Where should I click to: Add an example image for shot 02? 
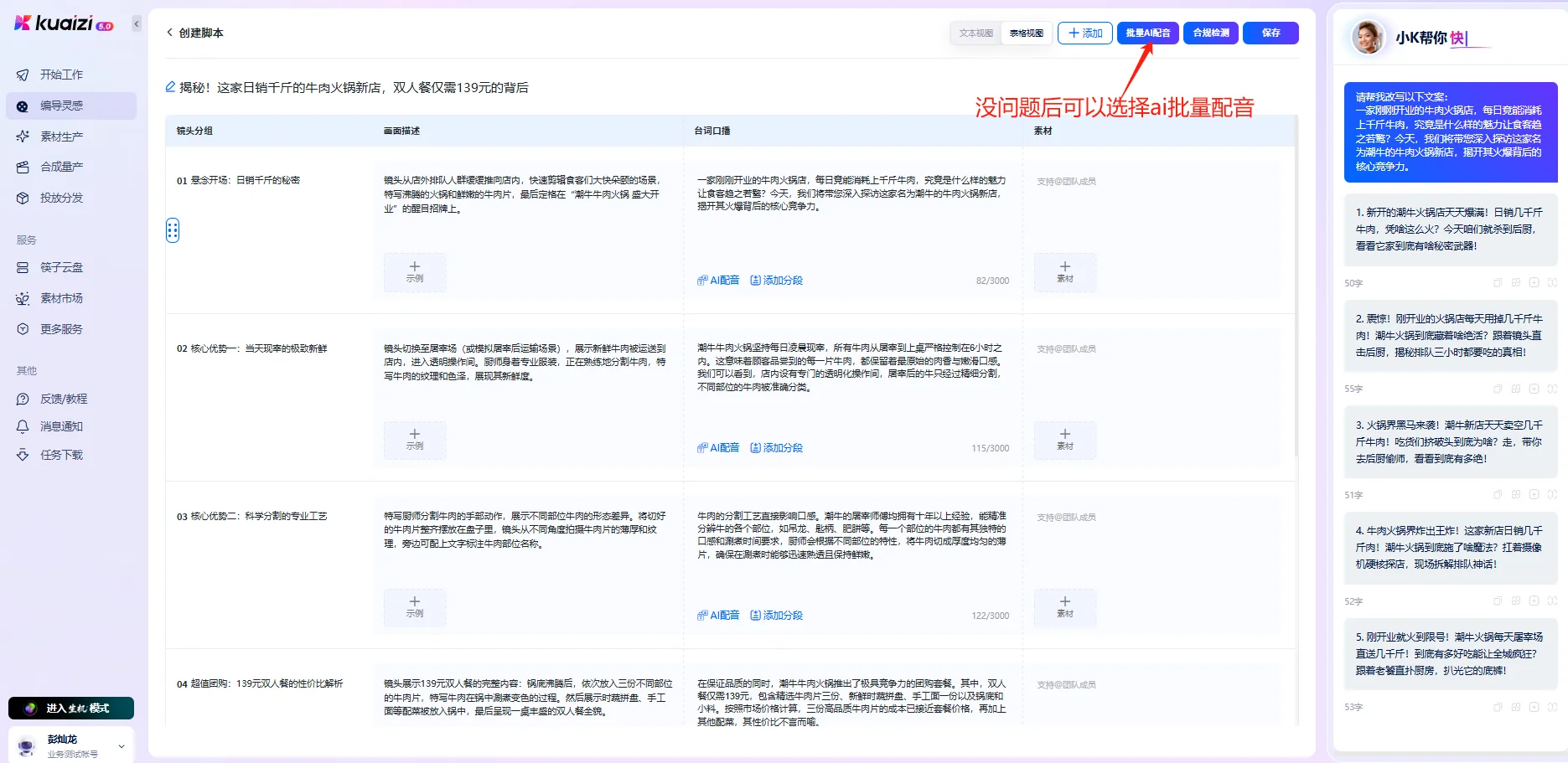pyautogui.click(x=415, y=440)
